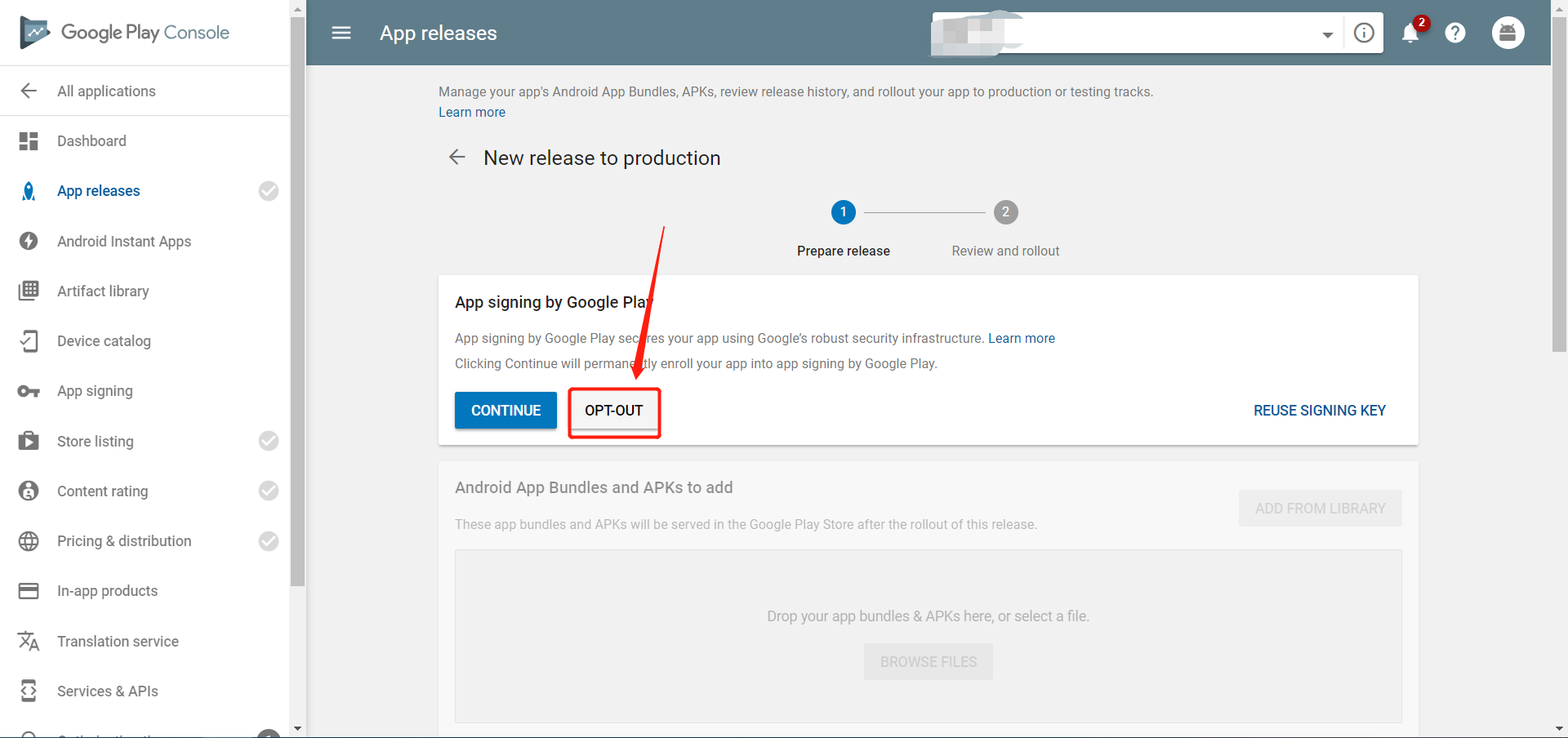This screenshot has width=1568, height=738.
Task: Open Learn more link under manage description
Action: pyautogui.click(x=472, y=112)
